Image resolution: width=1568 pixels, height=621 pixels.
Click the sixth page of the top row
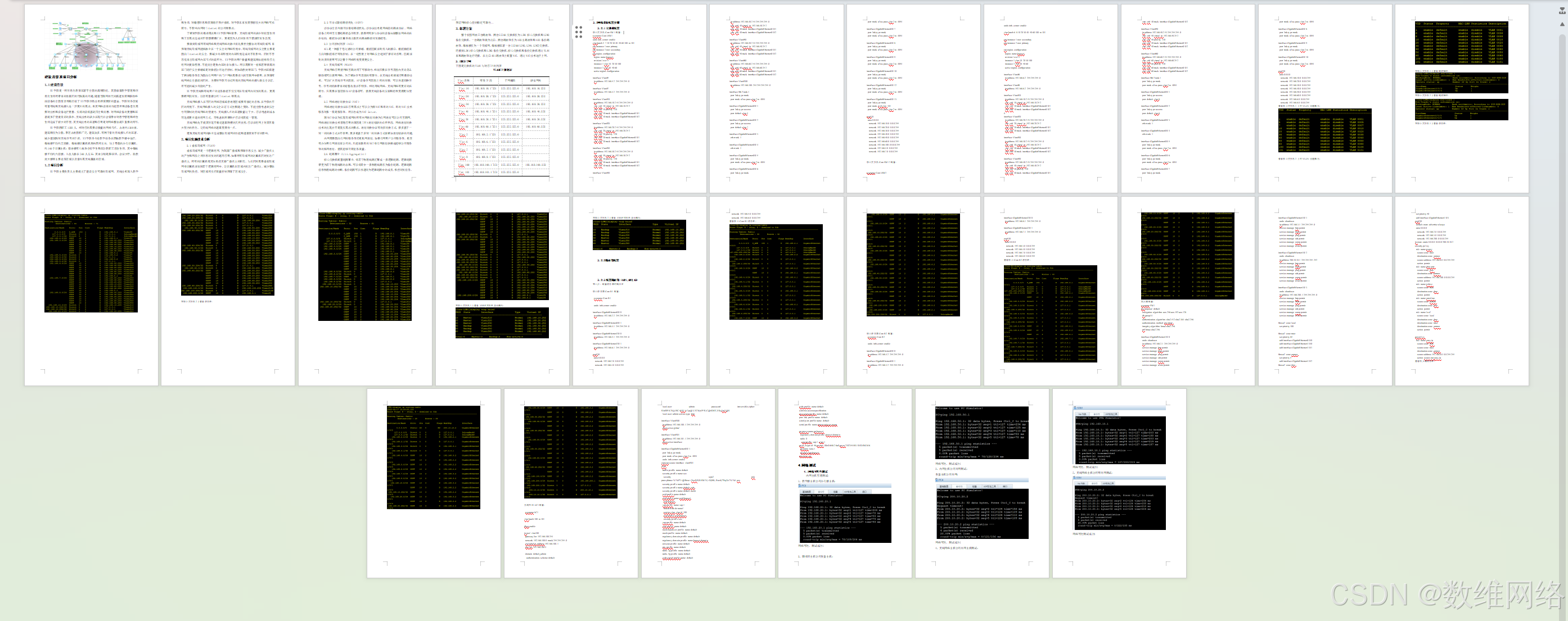pyautogui.click(x=776, y=98)
